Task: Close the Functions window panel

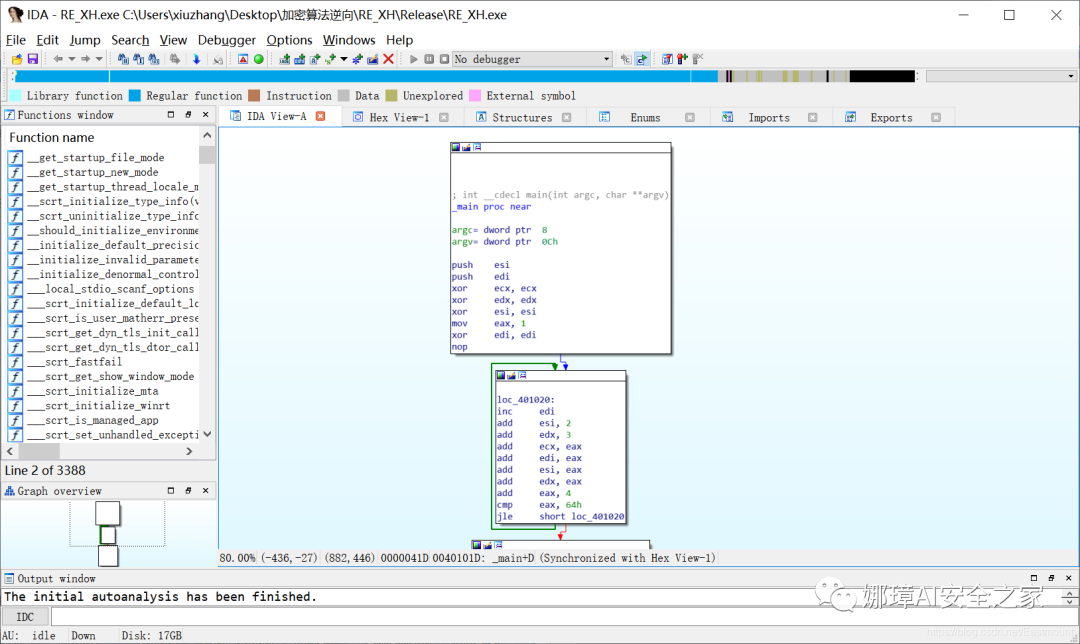Action: coord(205,115)
